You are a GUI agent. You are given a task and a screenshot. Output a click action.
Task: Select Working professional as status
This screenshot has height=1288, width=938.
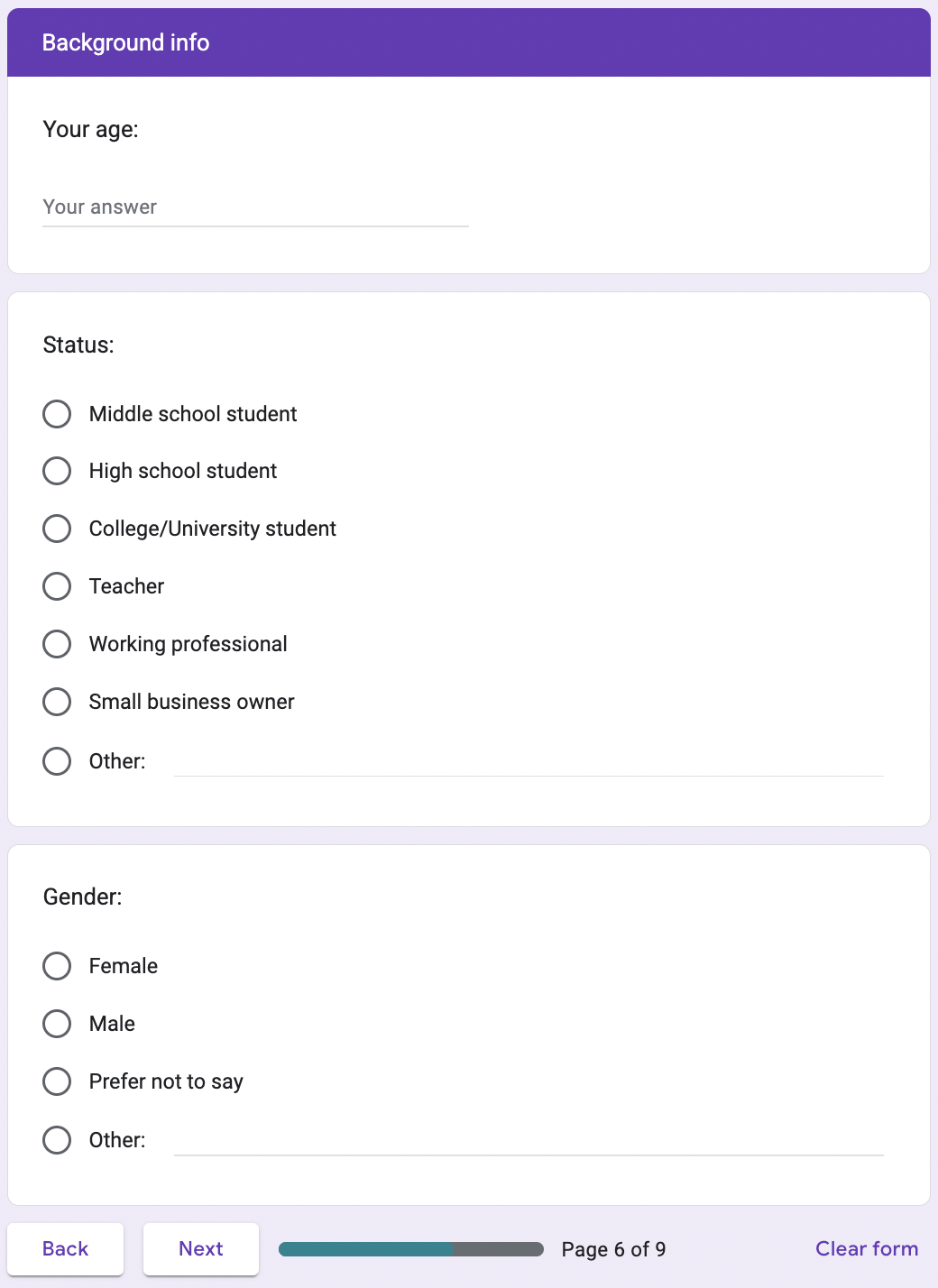point(57,644)
